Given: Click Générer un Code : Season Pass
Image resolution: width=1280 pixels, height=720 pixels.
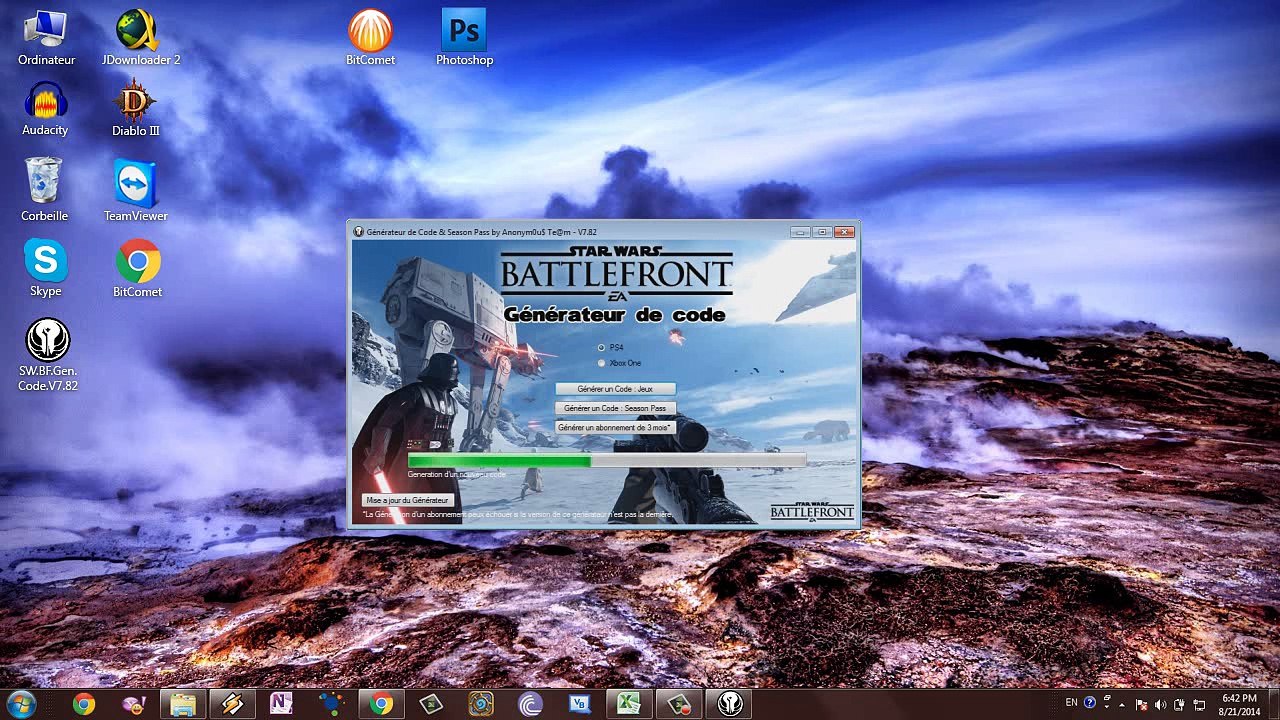Looking at the screenshot, I should [615, 408].
